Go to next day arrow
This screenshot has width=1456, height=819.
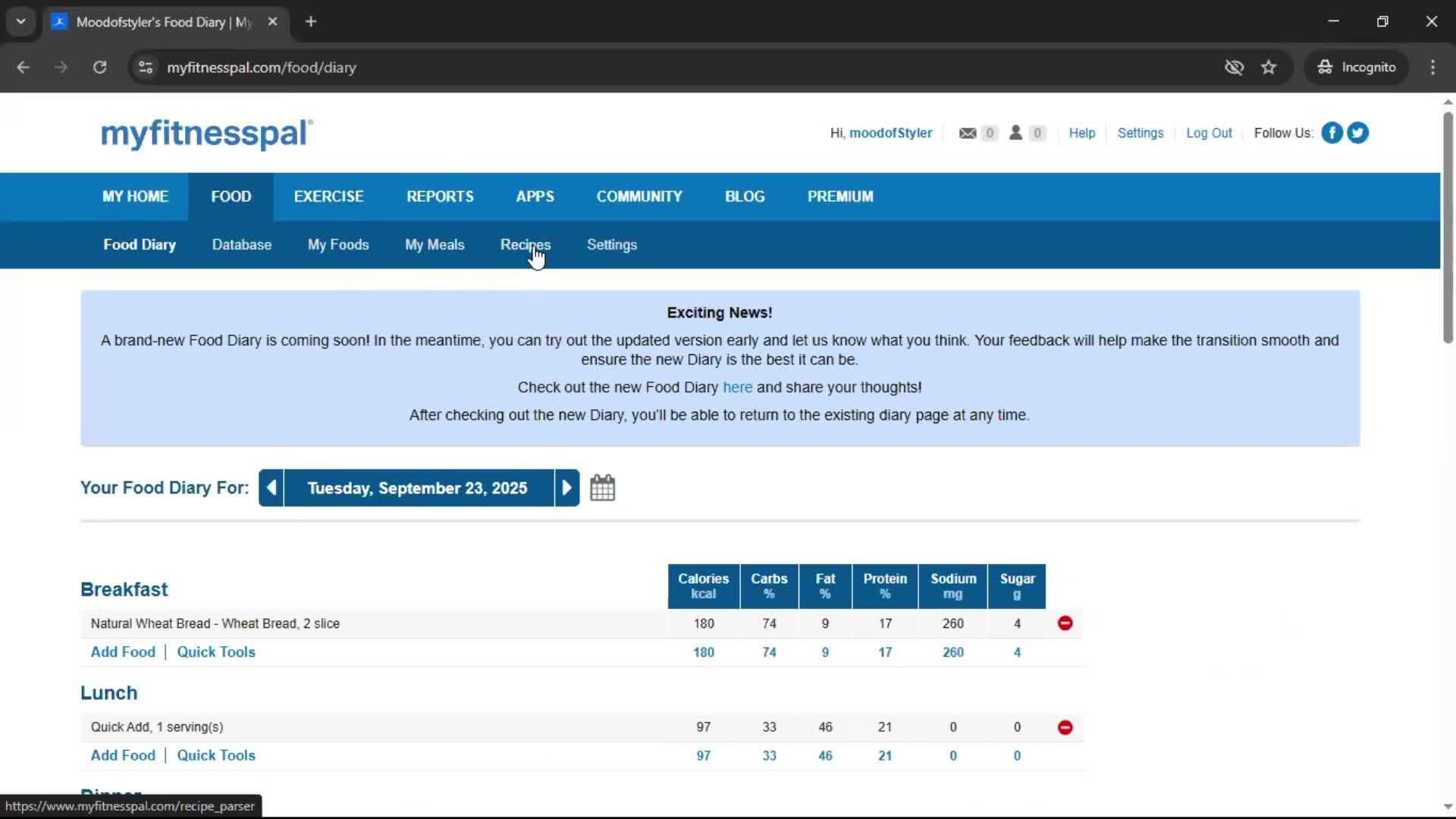tap(566, 488)
